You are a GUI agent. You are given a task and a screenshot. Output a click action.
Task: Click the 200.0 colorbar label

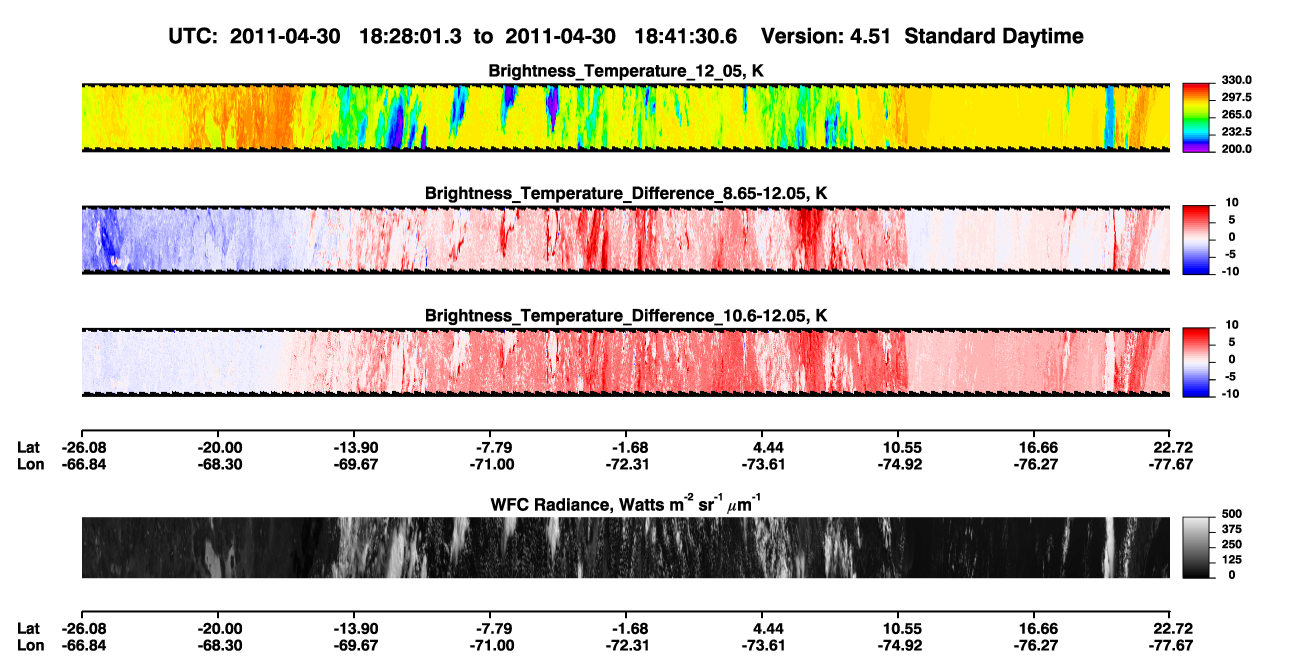1236,148
